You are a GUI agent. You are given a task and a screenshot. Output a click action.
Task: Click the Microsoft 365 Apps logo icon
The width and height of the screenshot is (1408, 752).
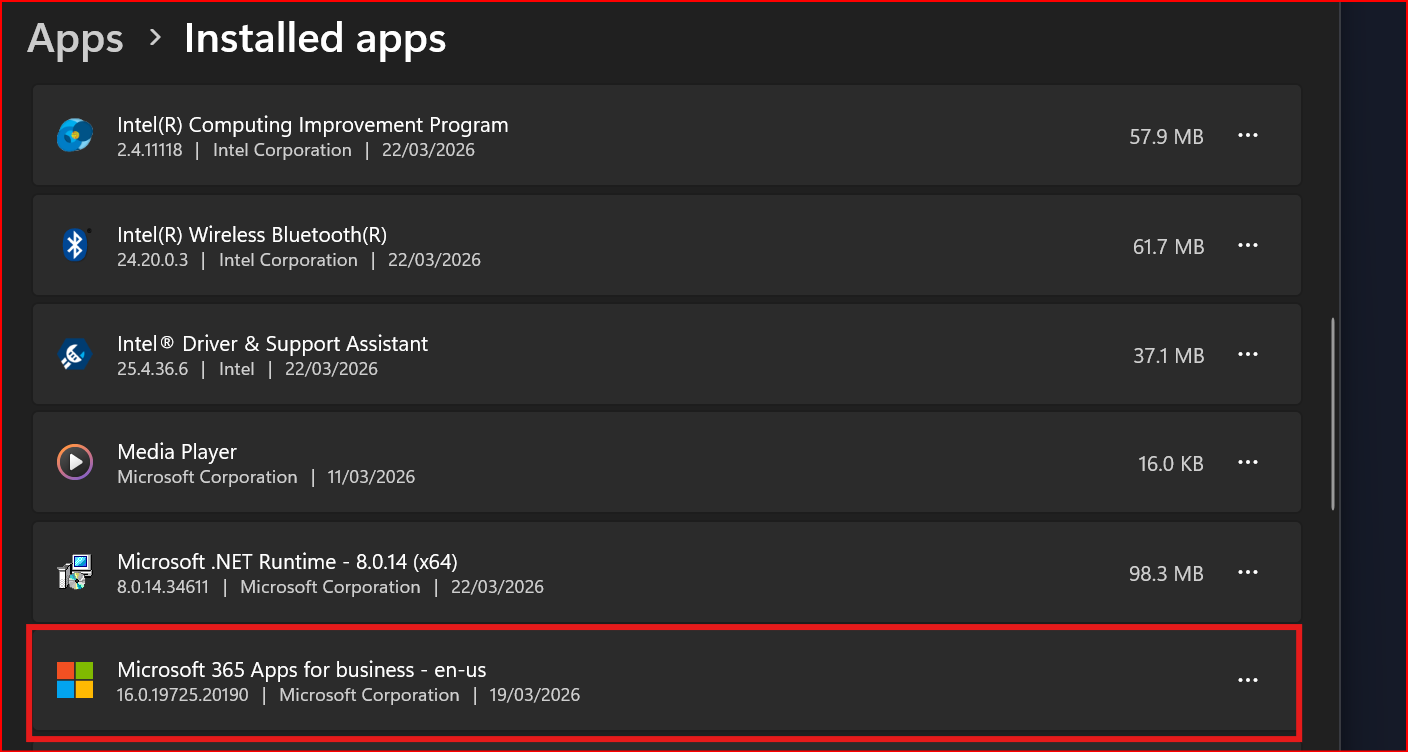(75, 680)
